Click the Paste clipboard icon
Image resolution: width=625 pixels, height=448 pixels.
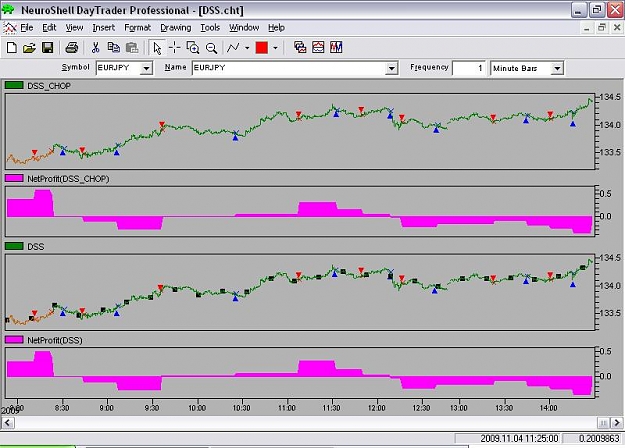click(x=132, y=48)
